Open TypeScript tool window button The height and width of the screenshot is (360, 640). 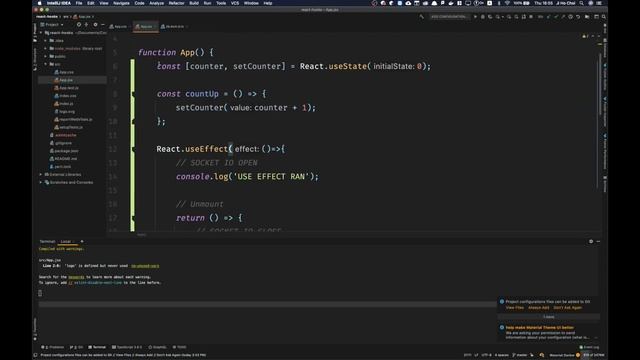pyautogui.click(x=127, y=347)
